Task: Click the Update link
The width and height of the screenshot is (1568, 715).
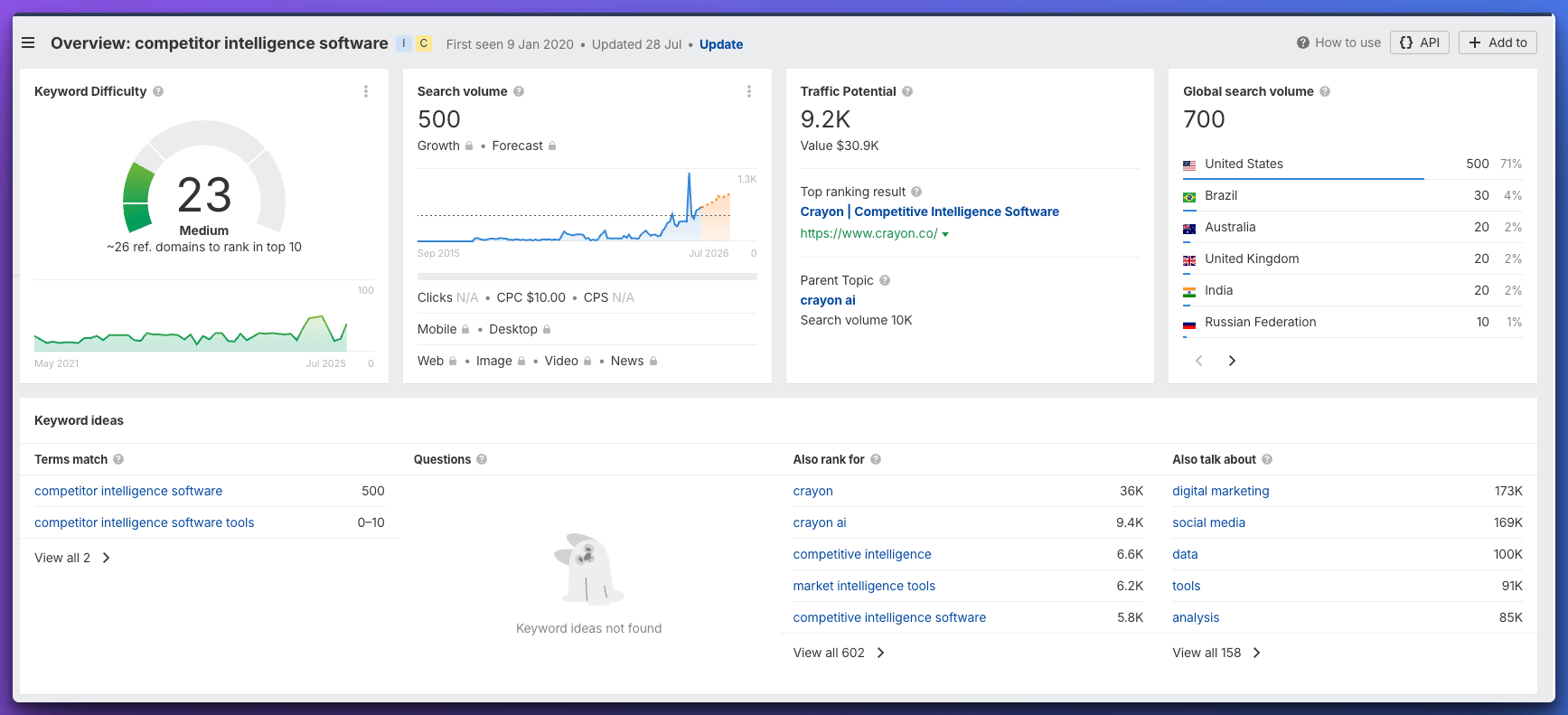Action: pyautogui.click(x=720, y=44)
